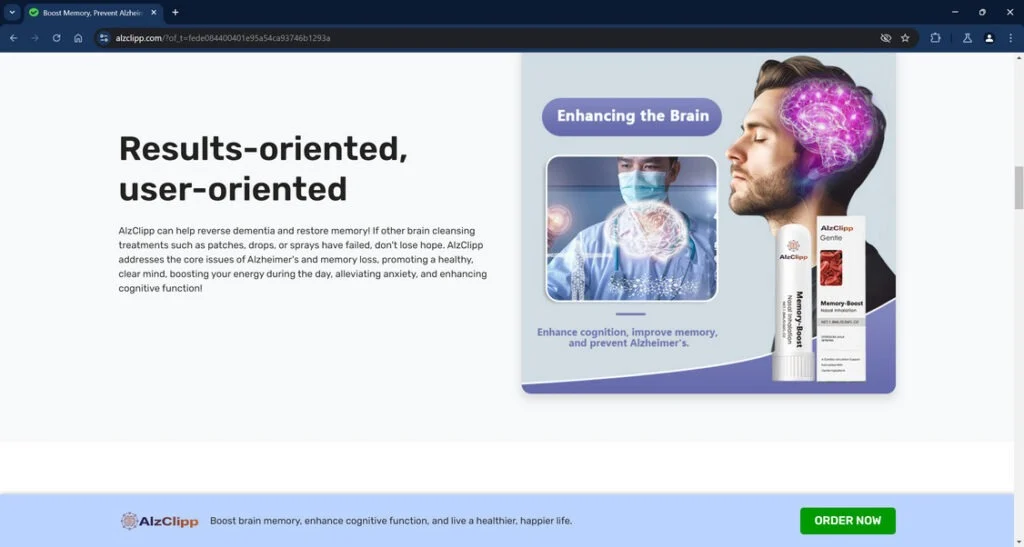Open a new tab with plus button
The width and height of the screenshot is (1024, 547).
175,12
